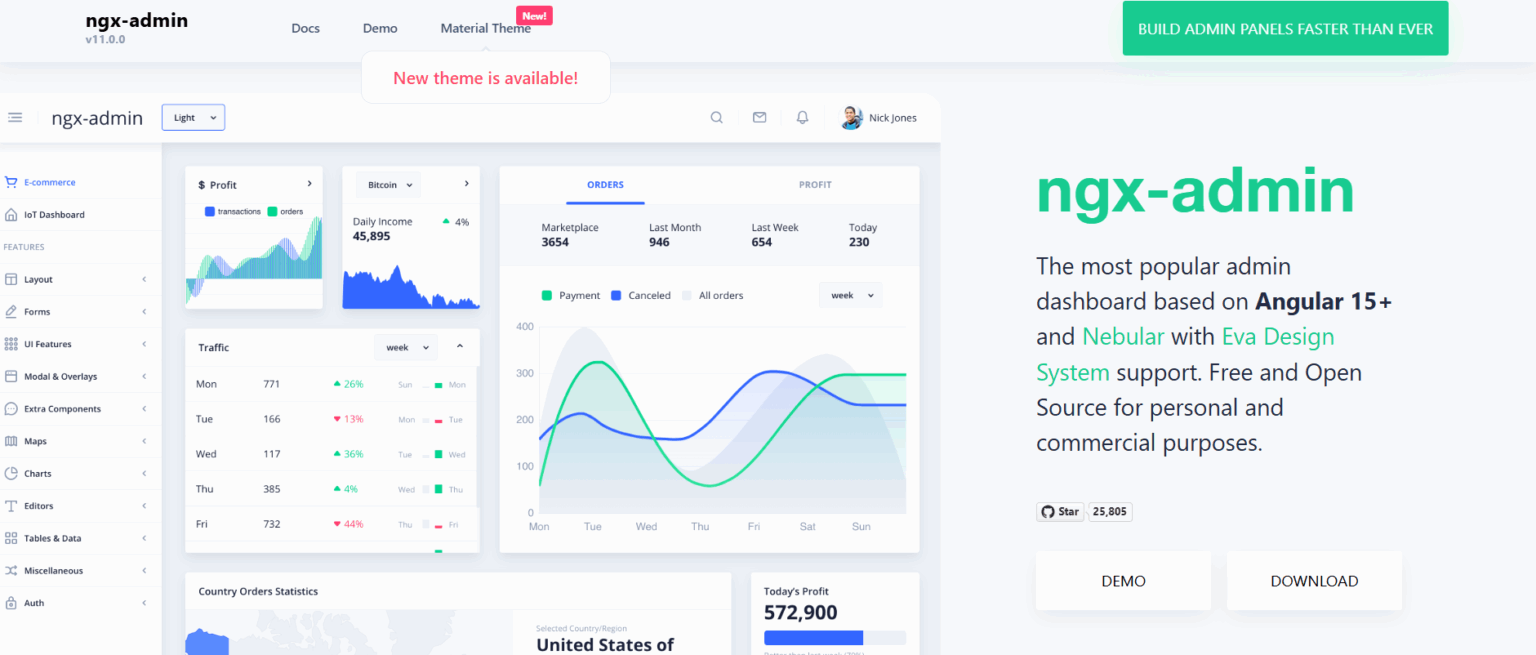Open the Bitcoin currency dropdown
This screenshot has width=1536, height=655.
pos(388,184)
